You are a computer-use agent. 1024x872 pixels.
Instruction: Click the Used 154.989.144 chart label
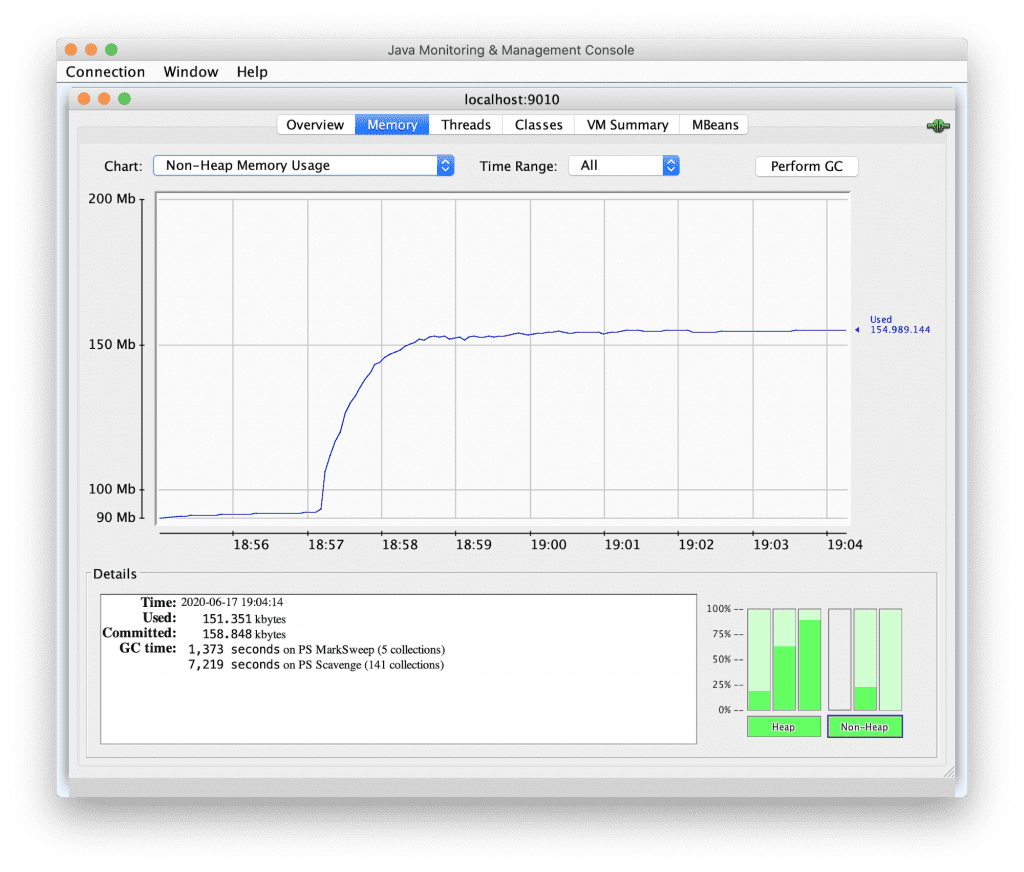pyautogui.click(x=899, y=325)
